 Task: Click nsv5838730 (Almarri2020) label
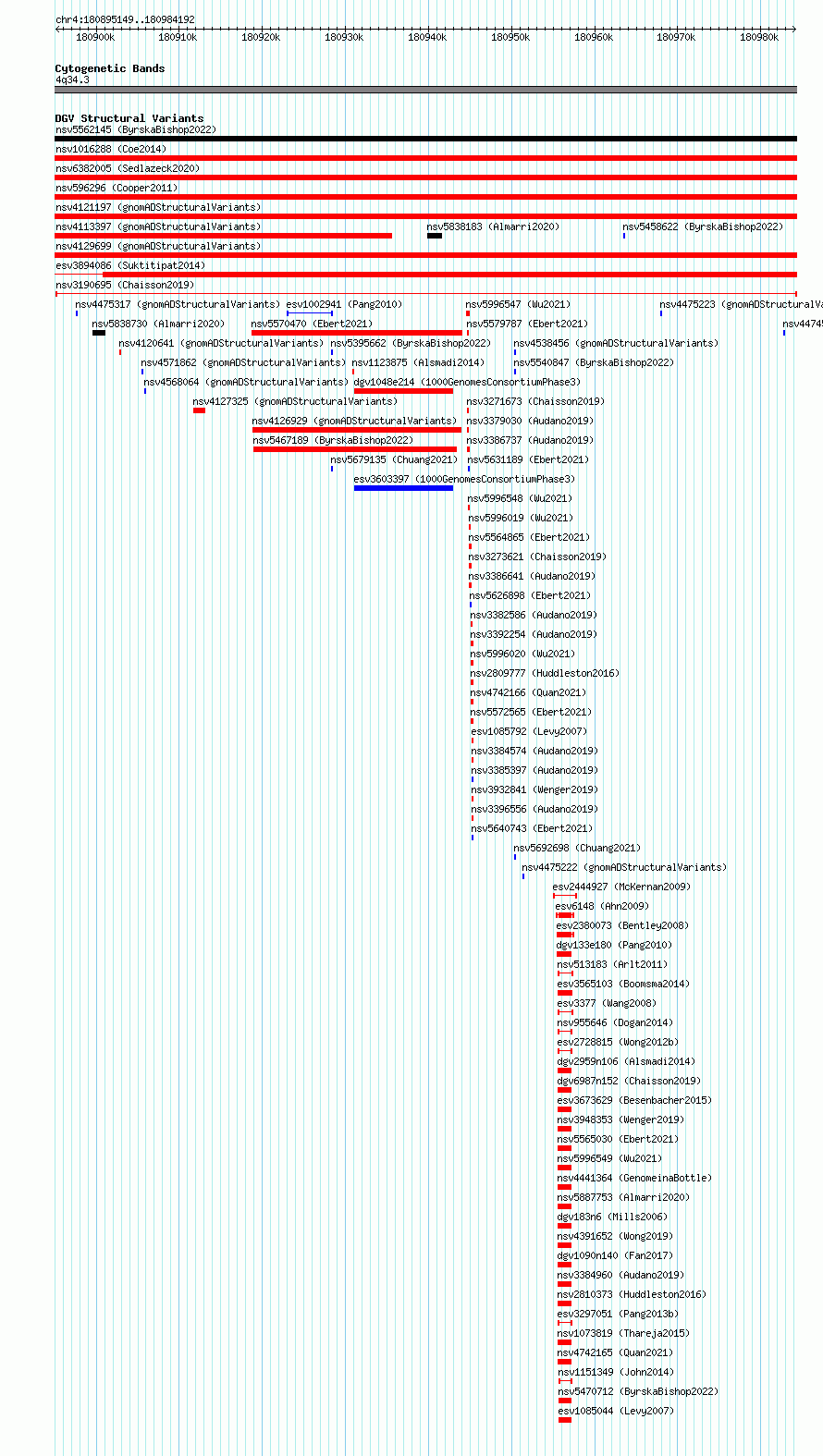point(158,324)
